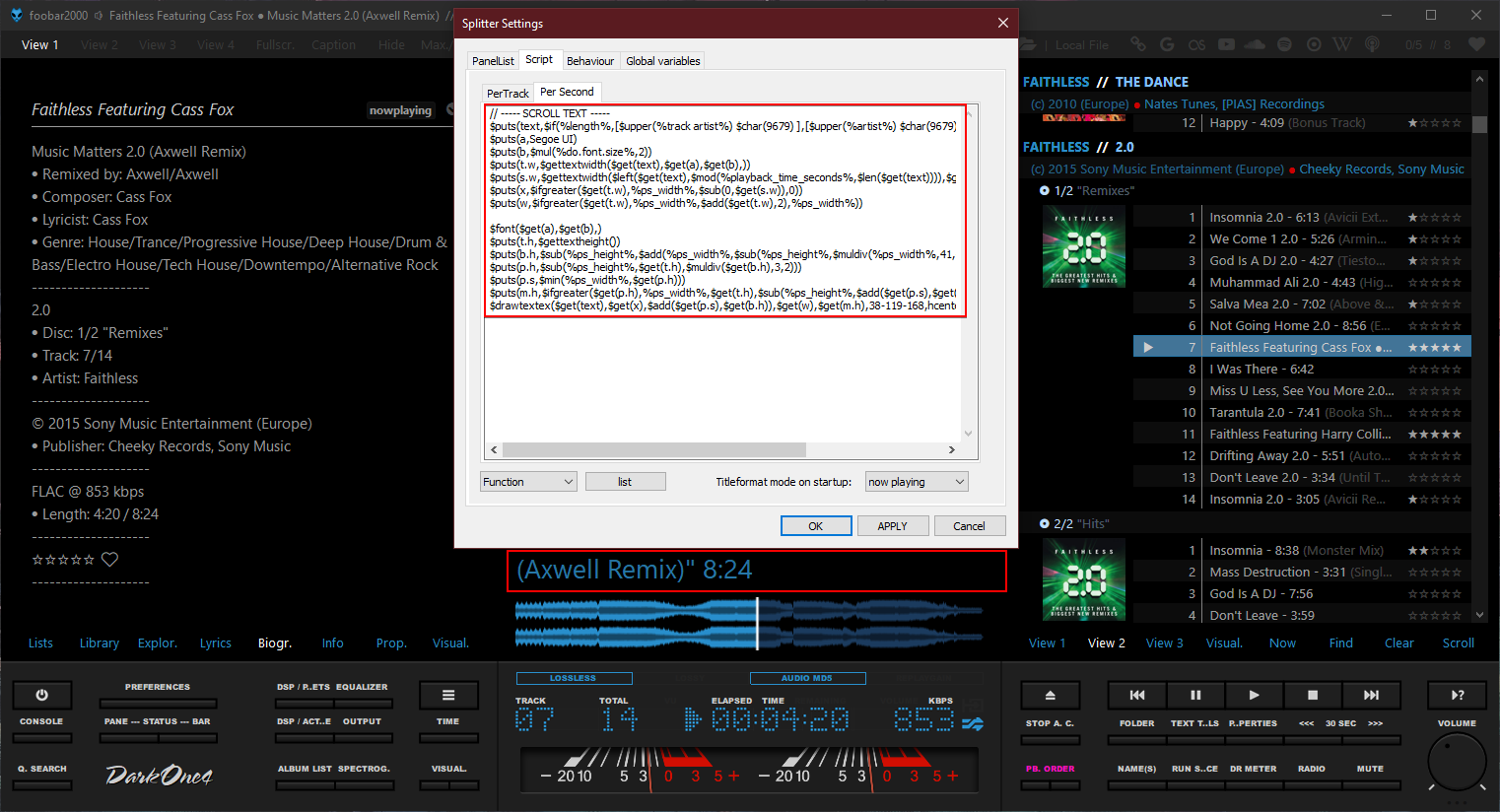Pause playback with the pause button
The width and height of the screenshot is (1500, 812).
coord(1195,695)
